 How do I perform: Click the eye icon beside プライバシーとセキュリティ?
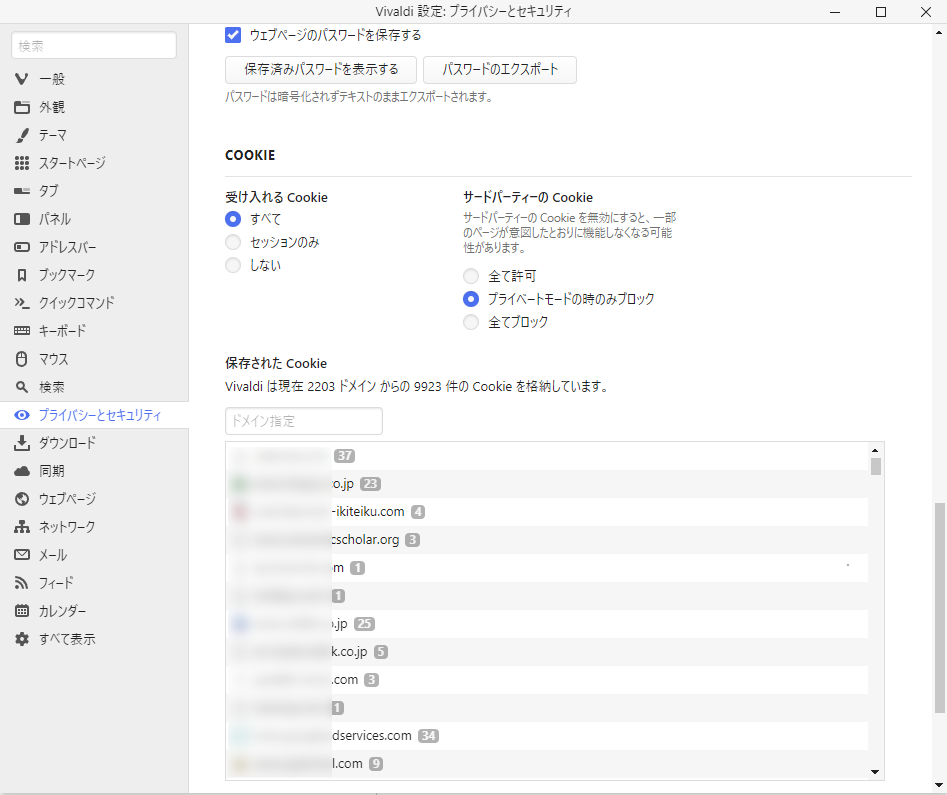tap(22, 415)
